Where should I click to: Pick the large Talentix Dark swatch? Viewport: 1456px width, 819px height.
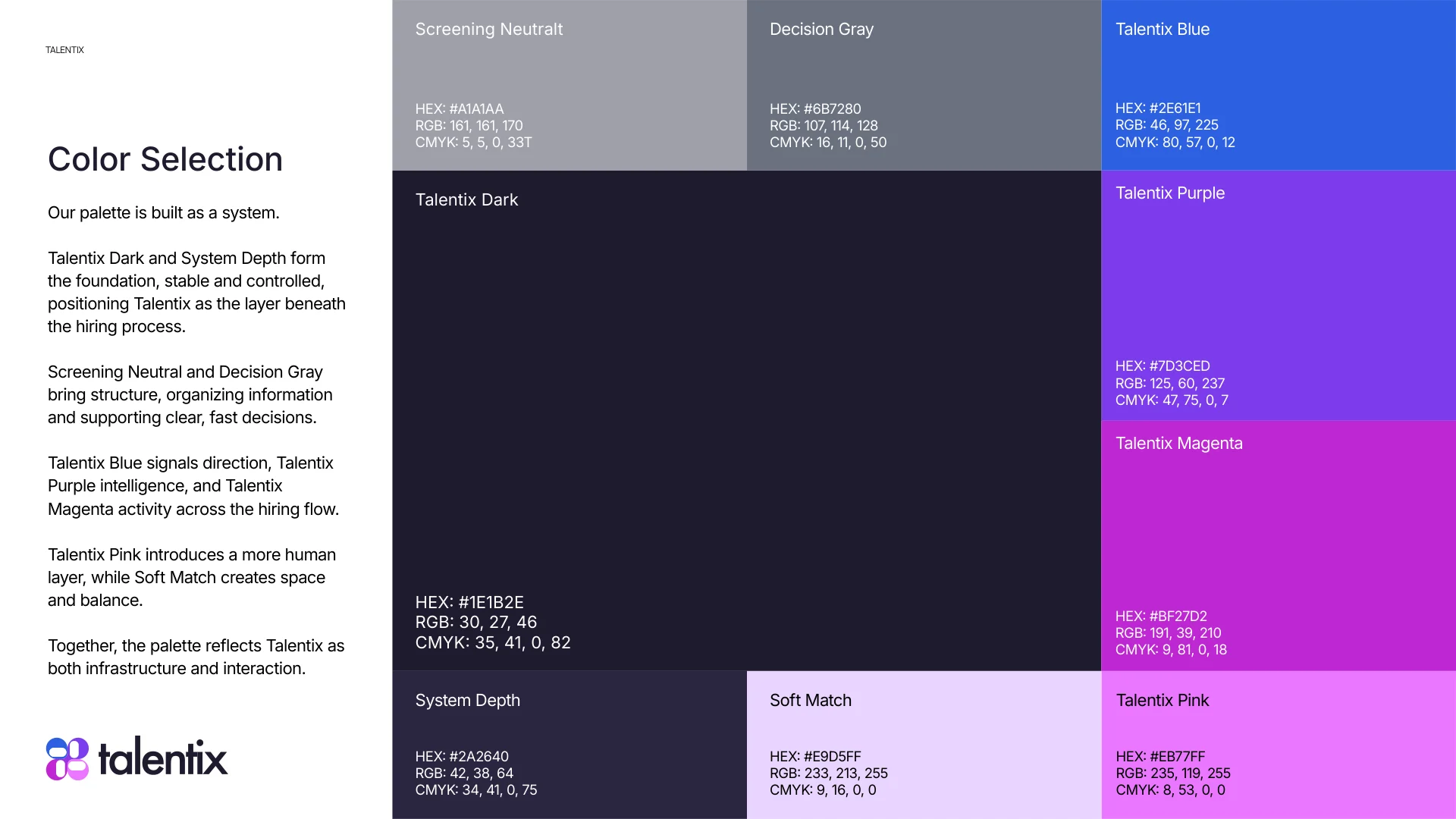tap(747, 421)
